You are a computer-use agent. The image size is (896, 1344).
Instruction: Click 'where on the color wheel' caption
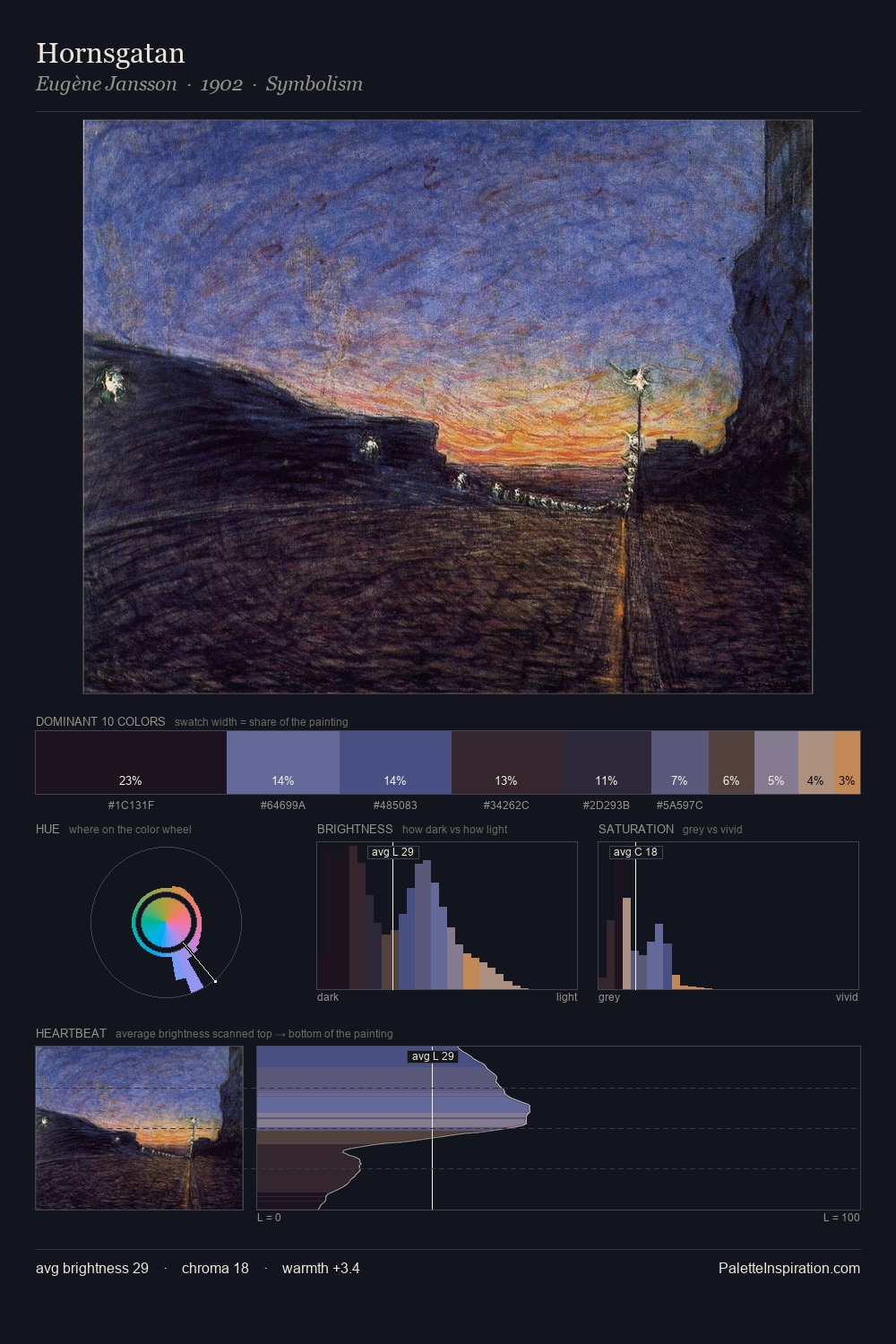tap(130, 830)
